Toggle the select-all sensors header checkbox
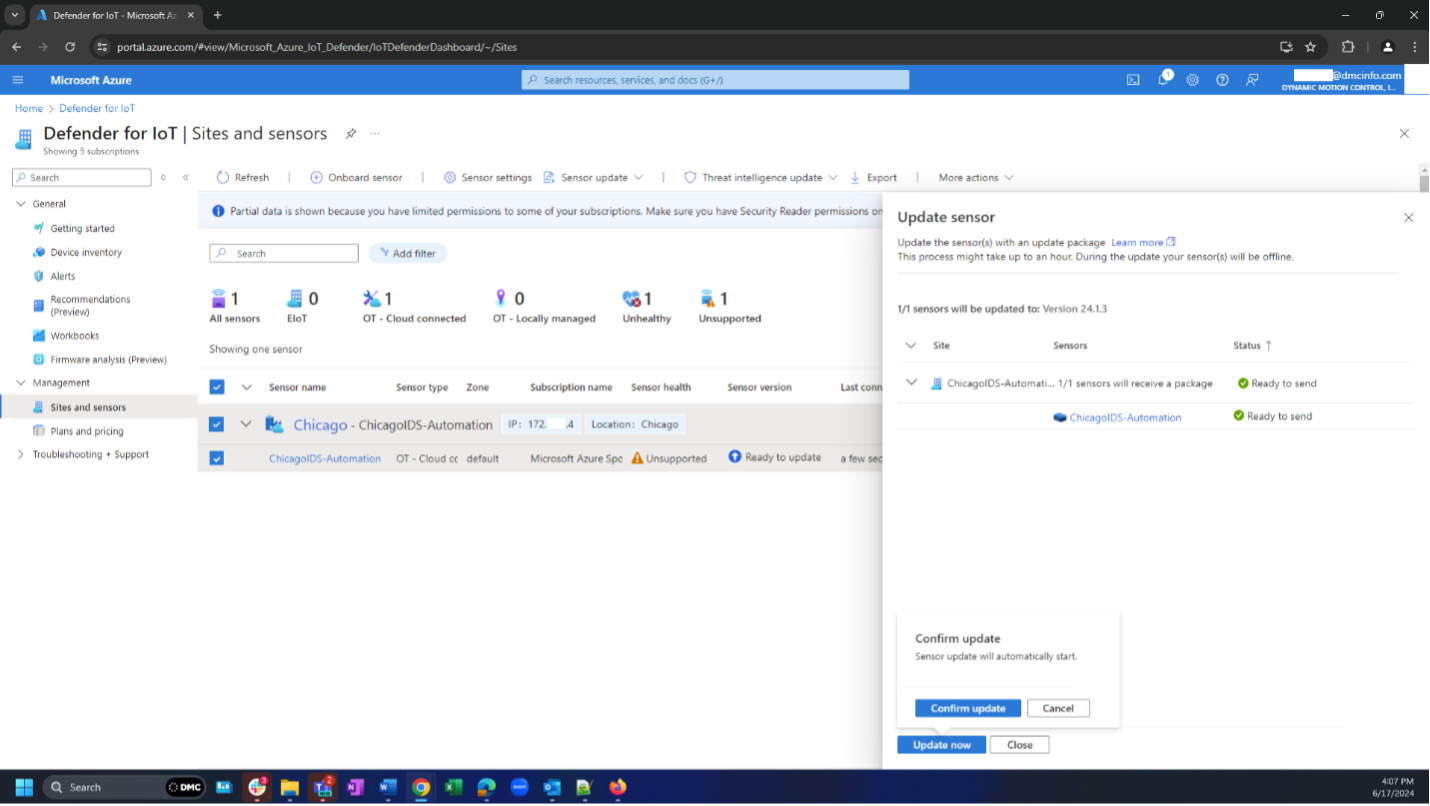This screenshot has height=806, width=1430. [x=217, y=387]
